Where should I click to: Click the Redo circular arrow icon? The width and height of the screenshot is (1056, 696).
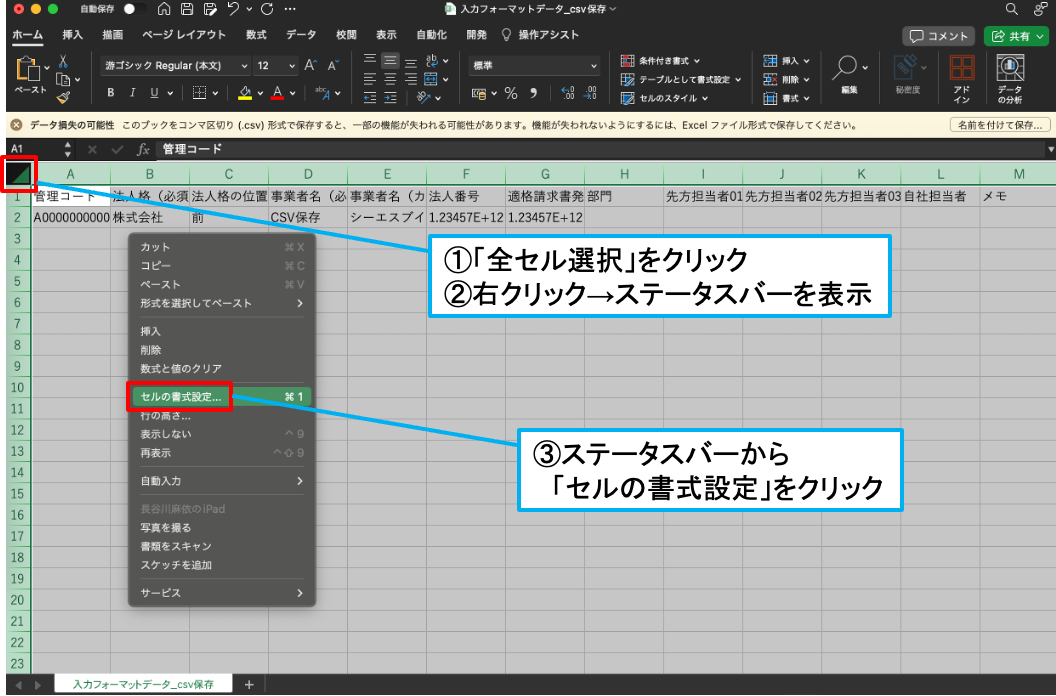point(267,9)
